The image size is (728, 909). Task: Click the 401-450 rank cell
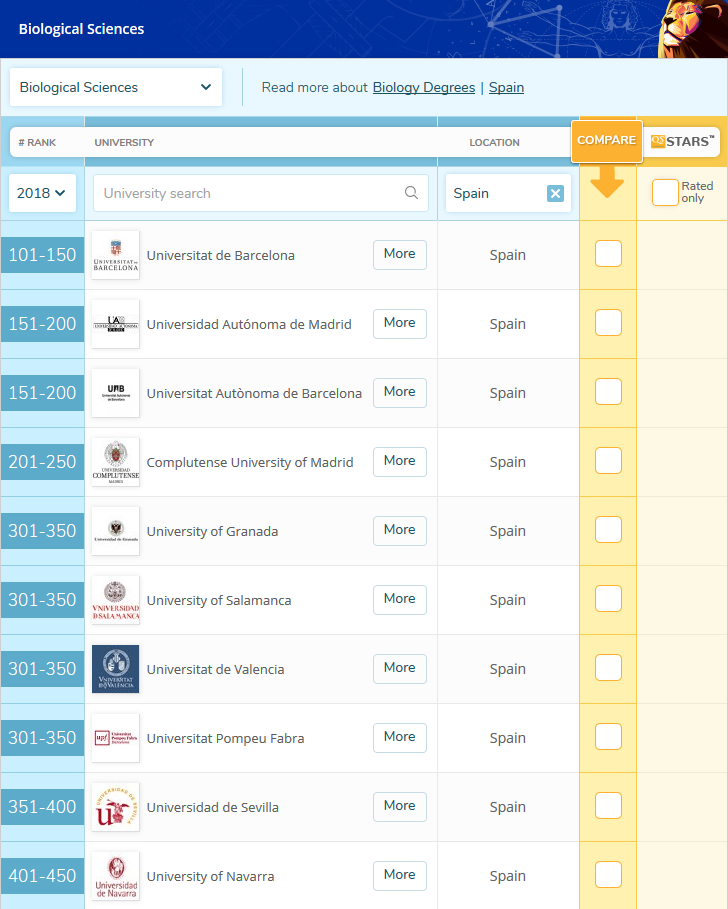[x=42, y=876]
